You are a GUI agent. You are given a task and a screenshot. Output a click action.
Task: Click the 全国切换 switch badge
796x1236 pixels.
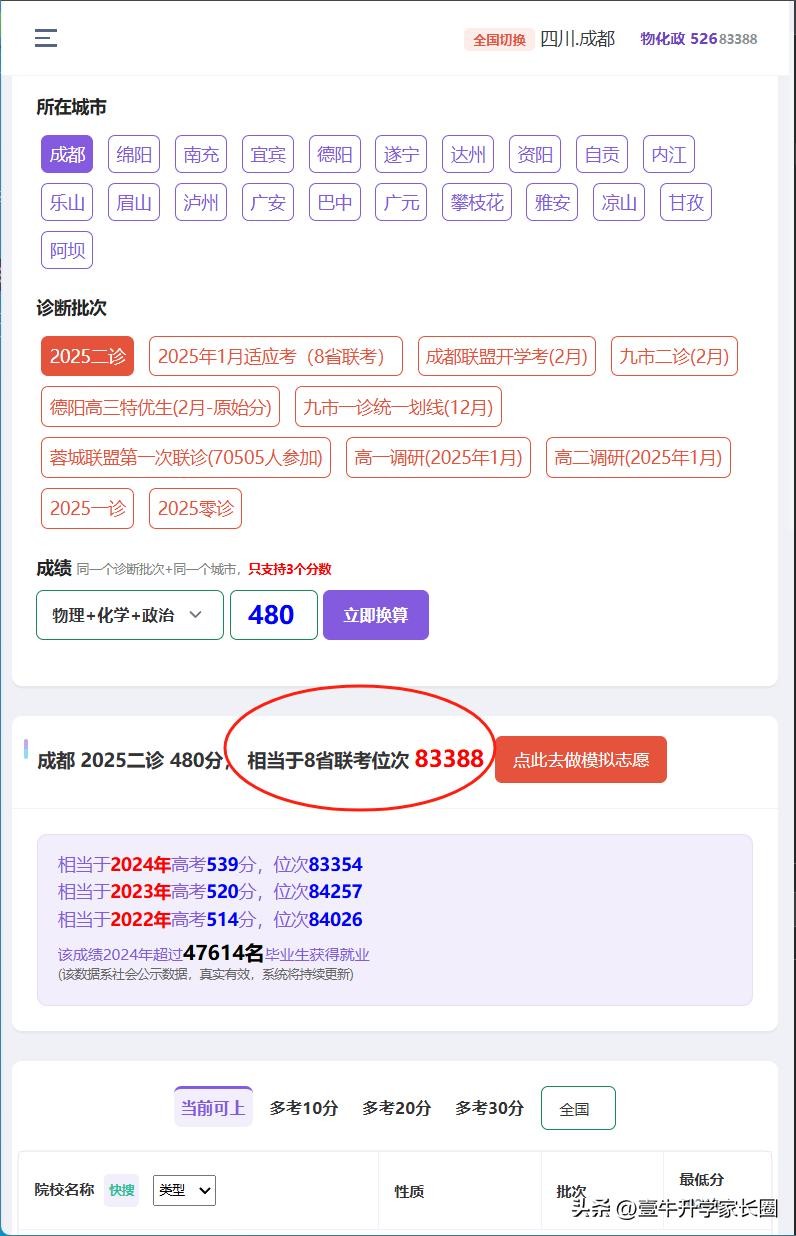pos(499,40)
